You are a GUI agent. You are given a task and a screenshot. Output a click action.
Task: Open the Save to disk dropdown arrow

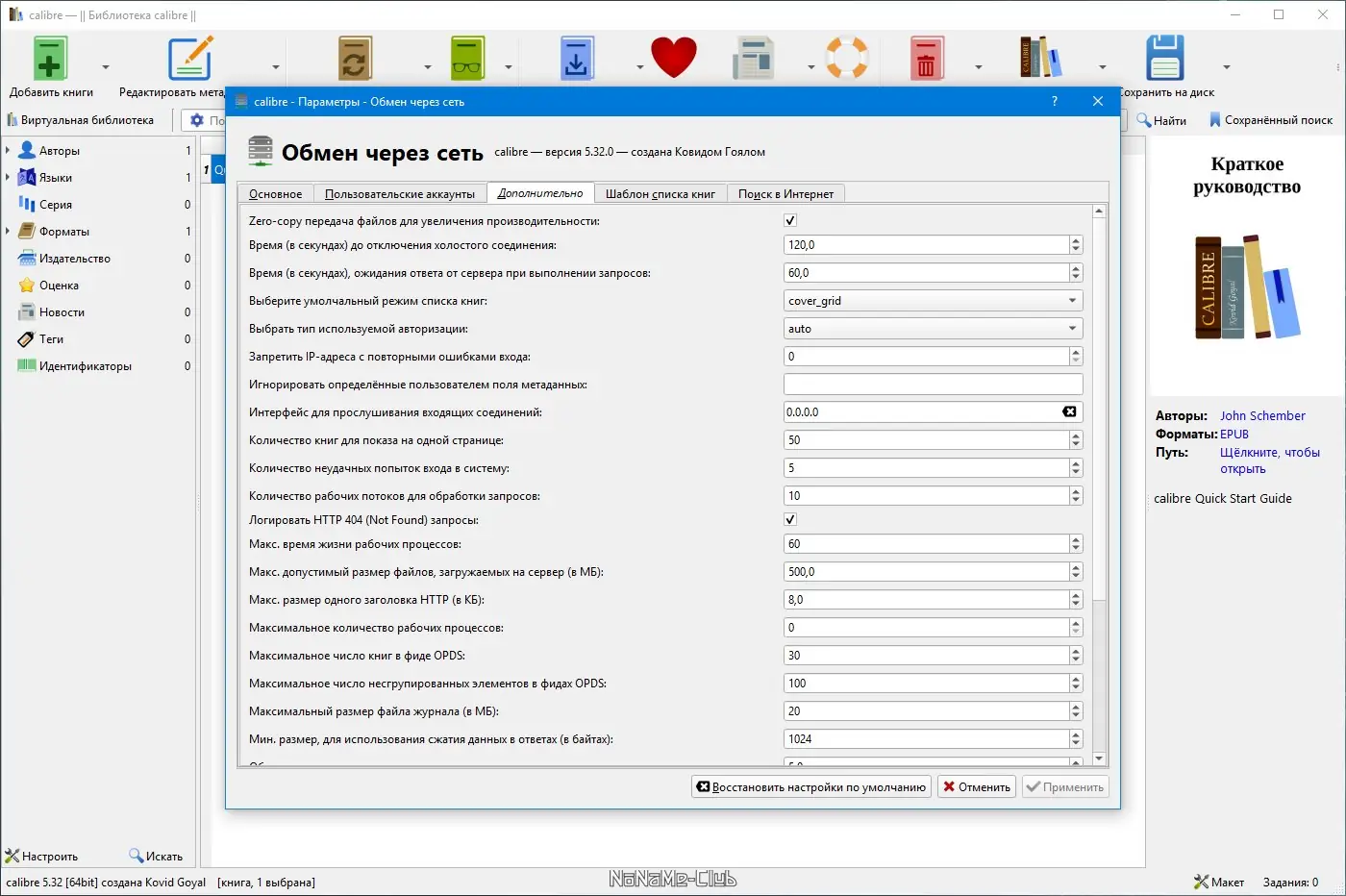(x=1227, y=67)
